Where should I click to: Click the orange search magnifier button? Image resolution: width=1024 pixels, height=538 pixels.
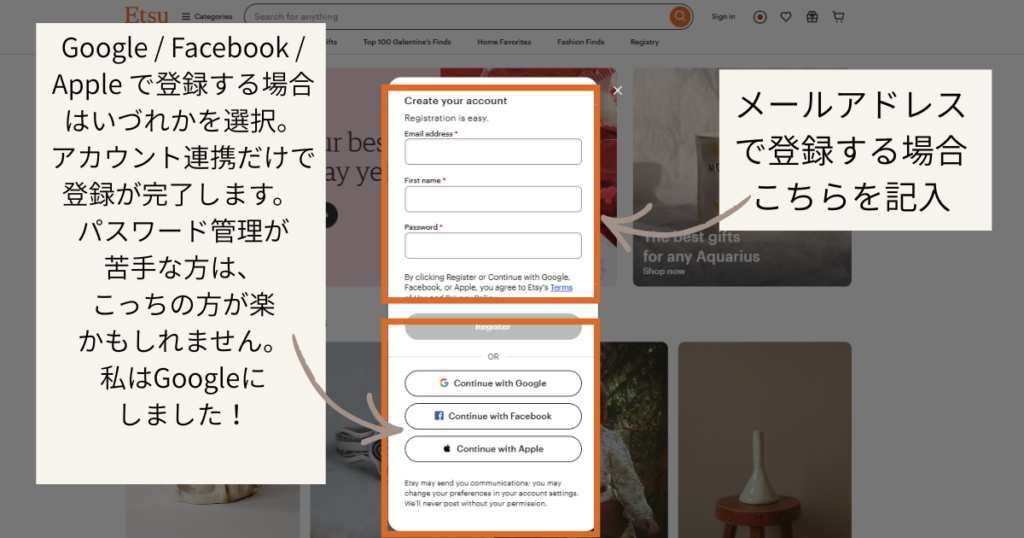point(680,16)
